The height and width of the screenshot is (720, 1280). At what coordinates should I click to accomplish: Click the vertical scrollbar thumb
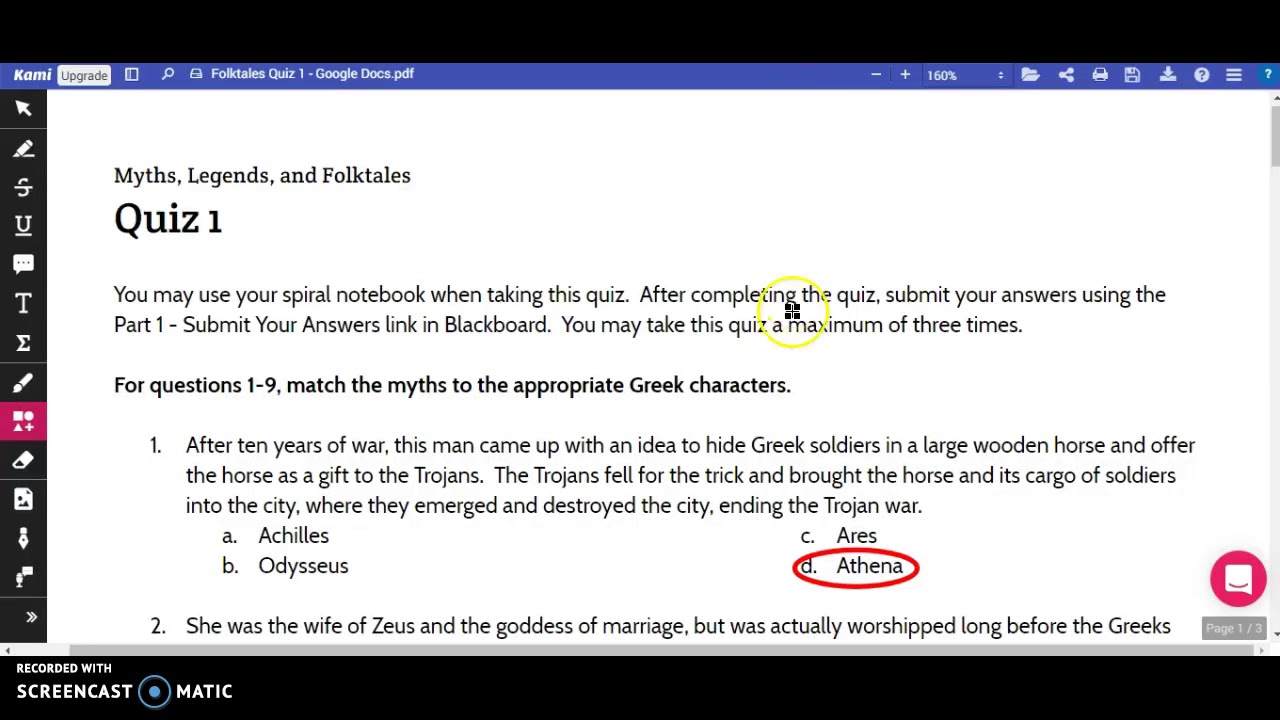click(1275, 134)
